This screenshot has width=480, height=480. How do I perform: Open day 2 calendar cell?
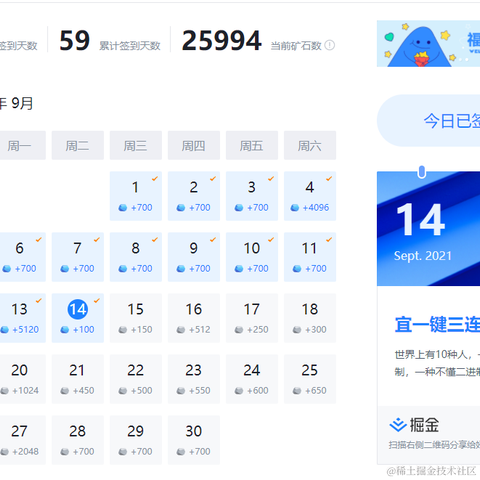pyautogui.click(x=194, y=196)
